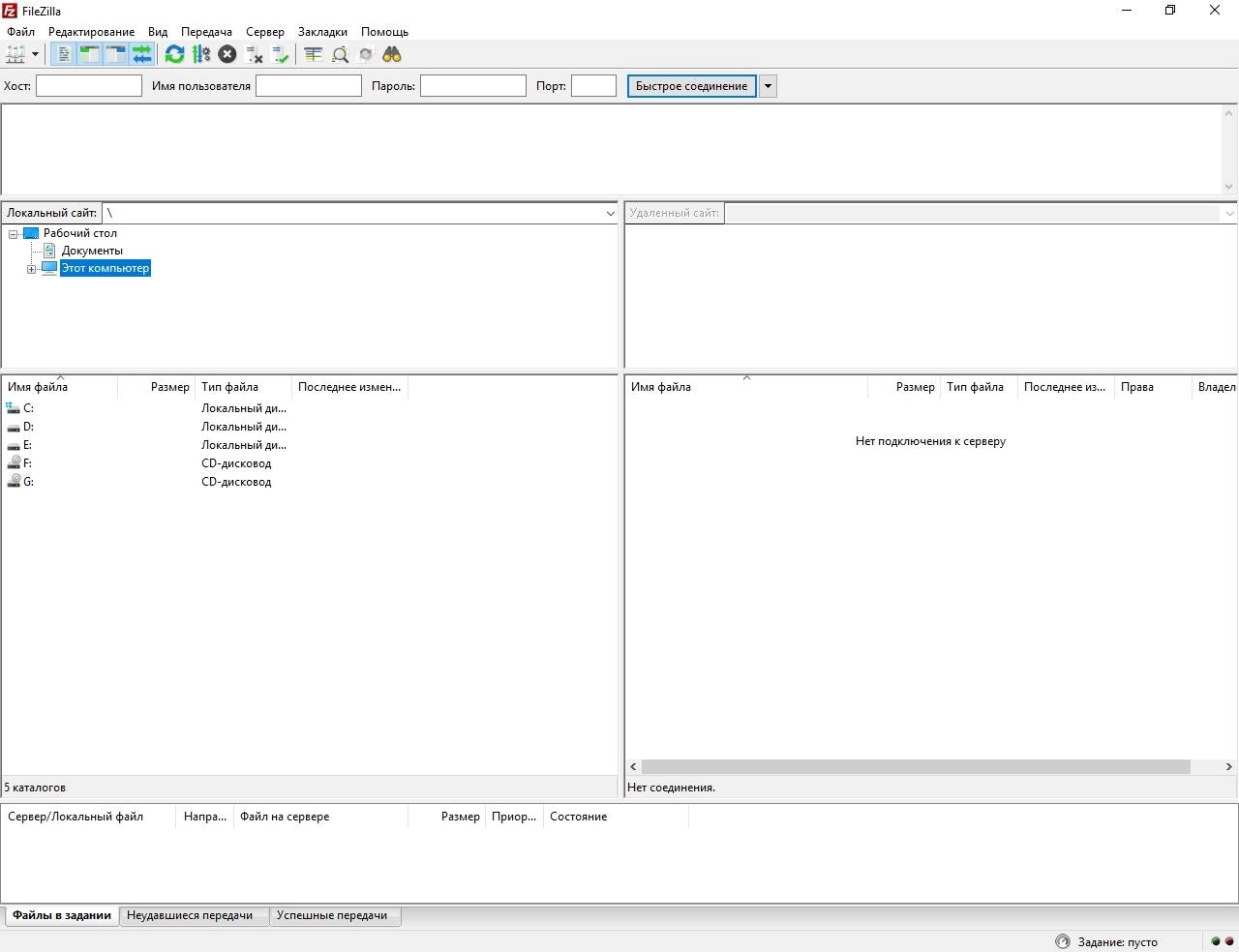Select Документы in local tree
Image resolution: width=1239 pixels, height=952 pixels.
point(92,251)
